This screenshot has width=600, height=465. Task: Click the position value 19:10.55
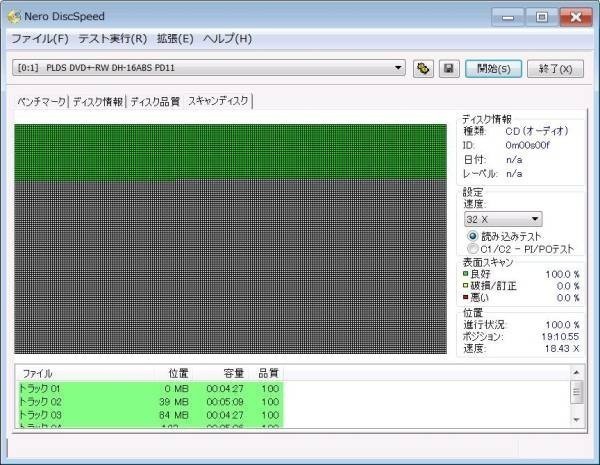coord(560,337)
